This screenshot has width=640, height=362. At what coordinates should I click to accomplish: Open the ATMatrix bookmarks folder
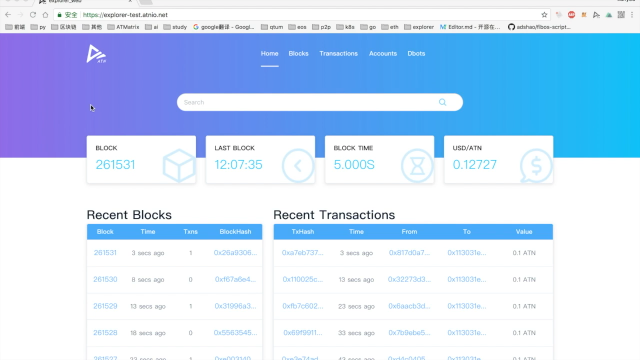pyautogui.click(x=123, y=27)
